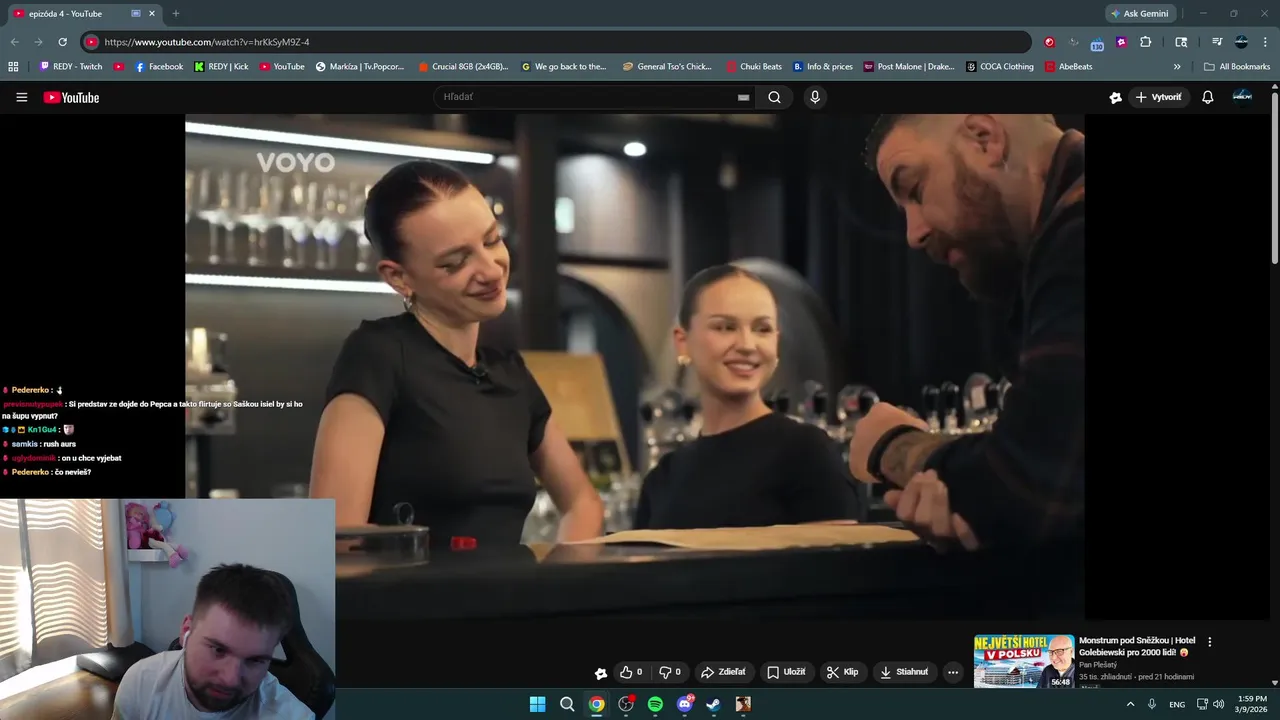Open Discord from the taskbar
The image size is (1280, 720).
pyautogui.click(x=685, y=704)
